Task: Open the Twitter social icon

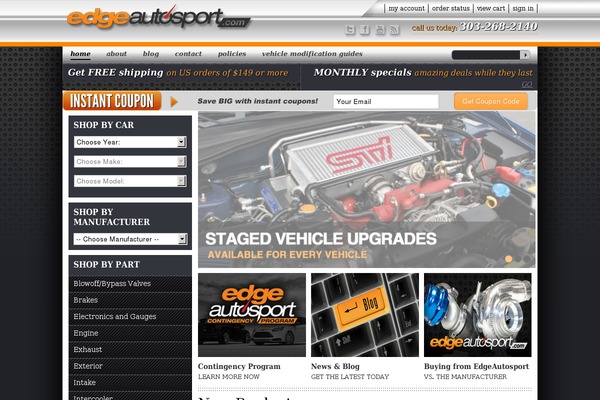Action: click(349, 29)
